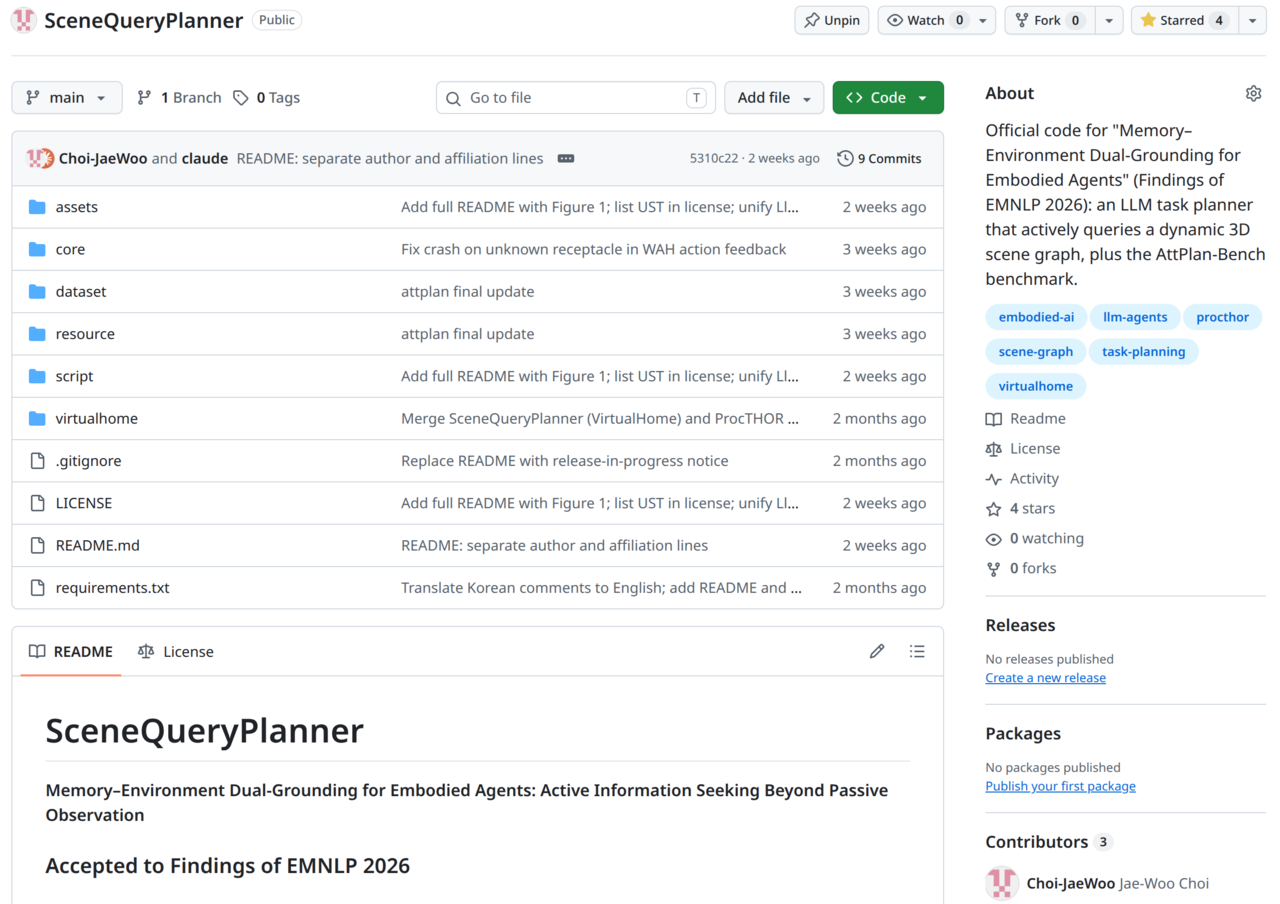Toggle the Starred button
This screenshot has width=1280, height=904.
[x=1184, y=20]
